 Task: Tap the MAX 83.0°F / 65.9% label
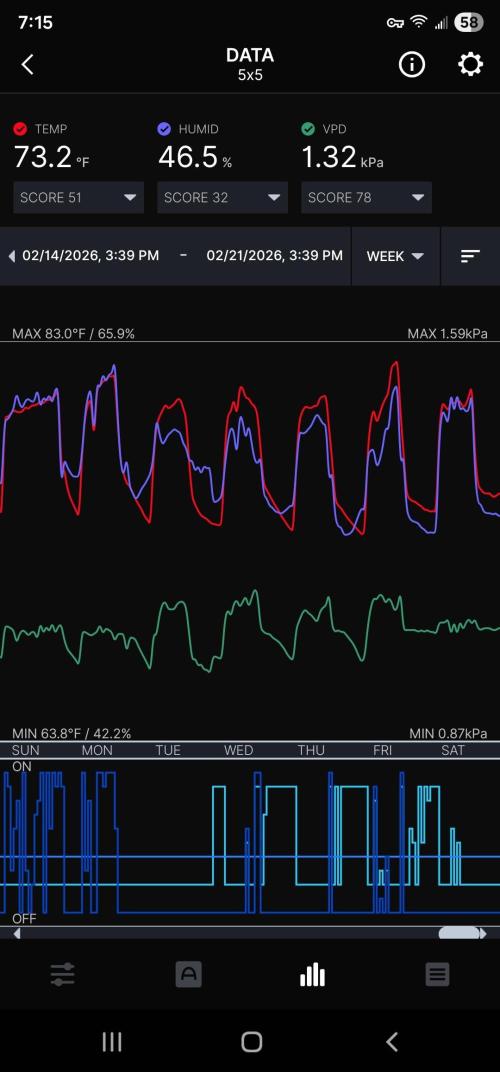pyautogui.click(x=73, y=334)
